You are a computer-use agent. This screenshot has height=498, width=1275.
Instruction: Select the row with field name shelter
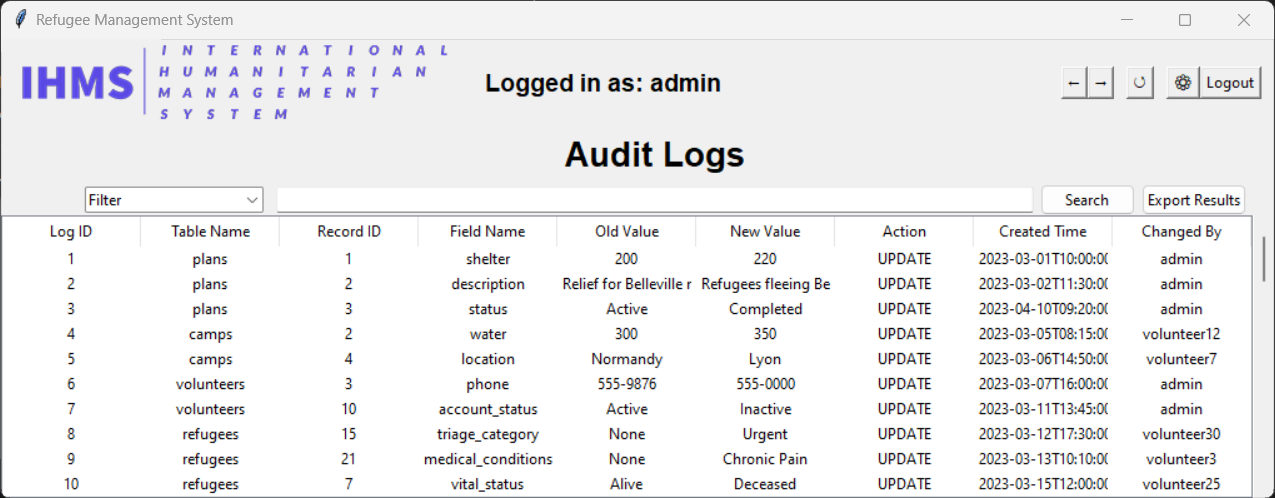point(627,259)
